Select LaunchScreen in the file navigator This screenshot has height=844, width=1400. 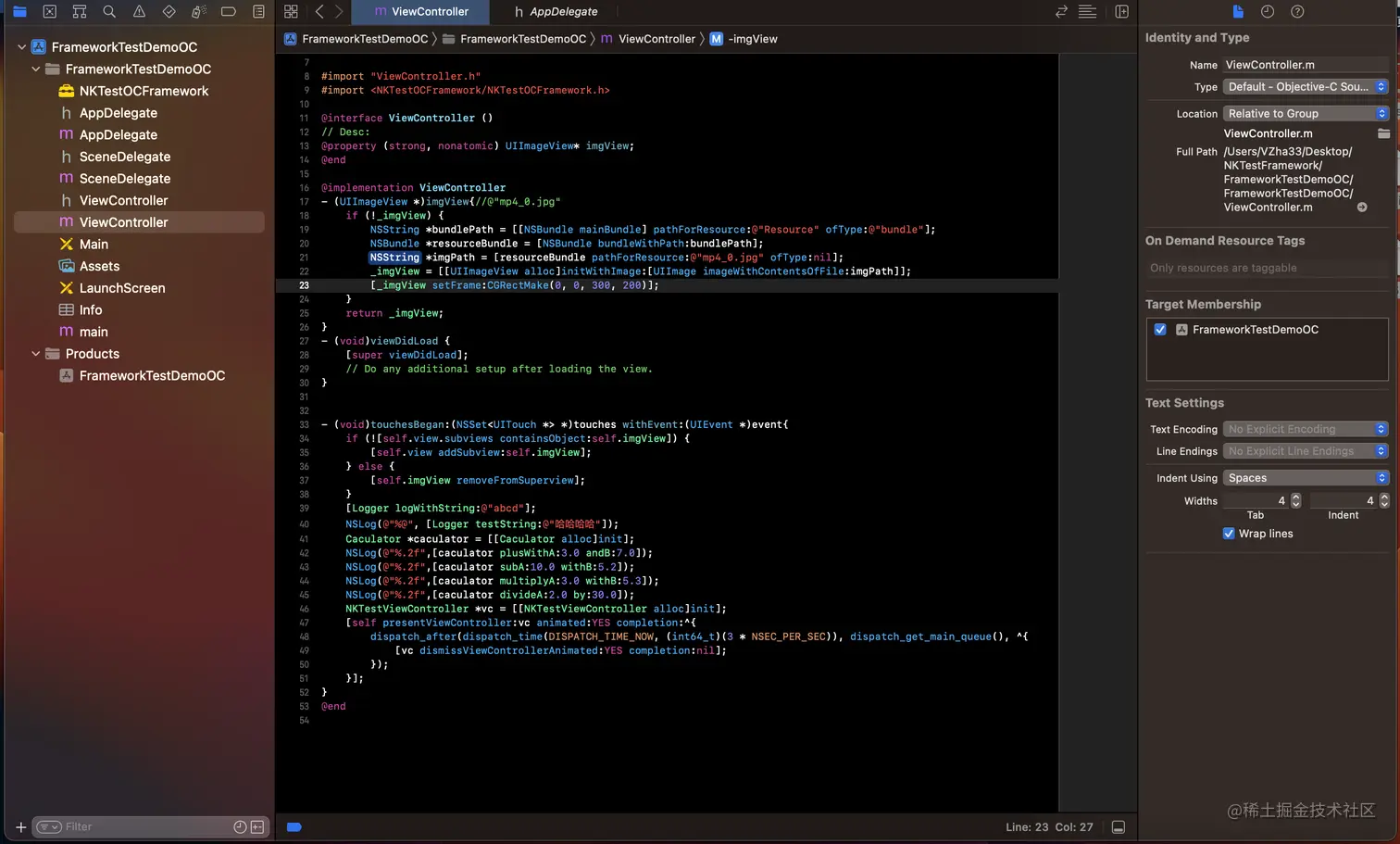[x=121, y=288]
